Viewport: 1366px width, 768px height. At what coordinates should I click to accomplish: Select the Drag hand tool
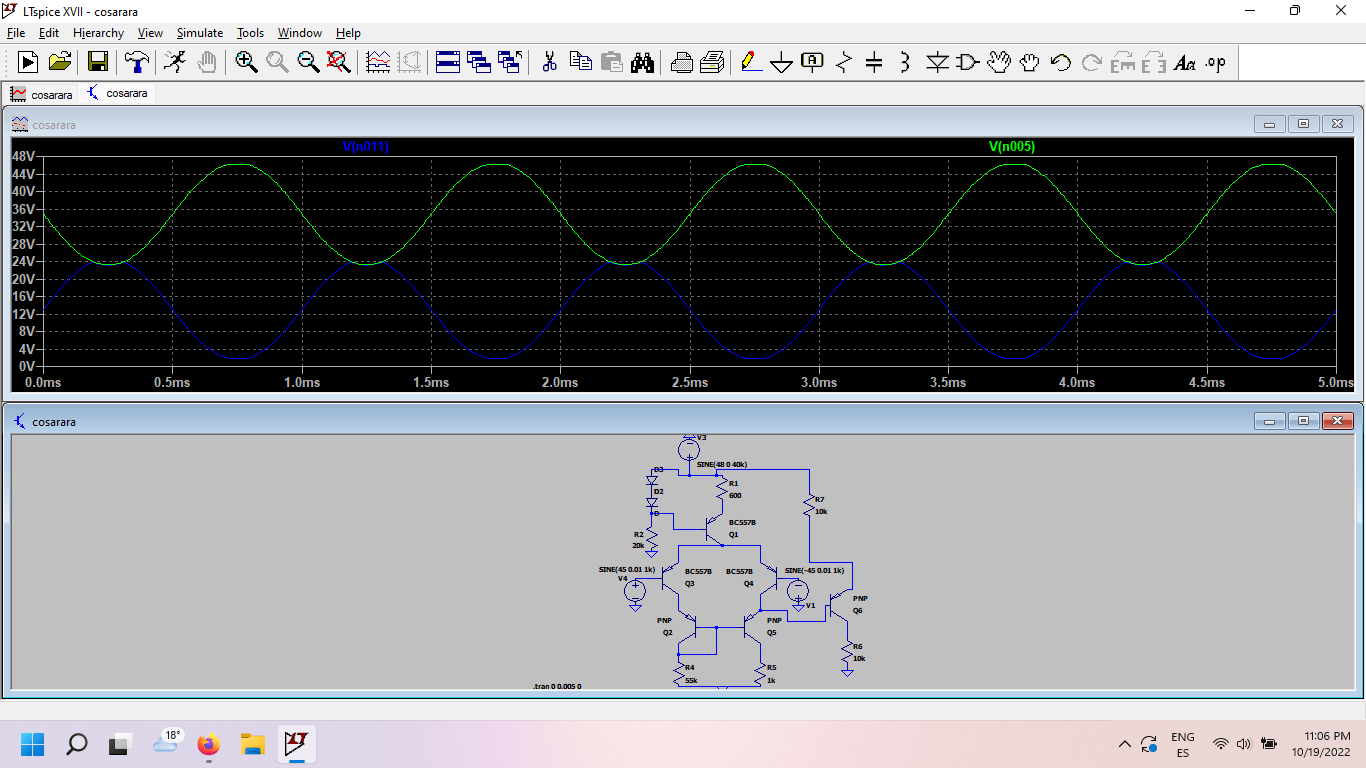tap(1030, 62)
